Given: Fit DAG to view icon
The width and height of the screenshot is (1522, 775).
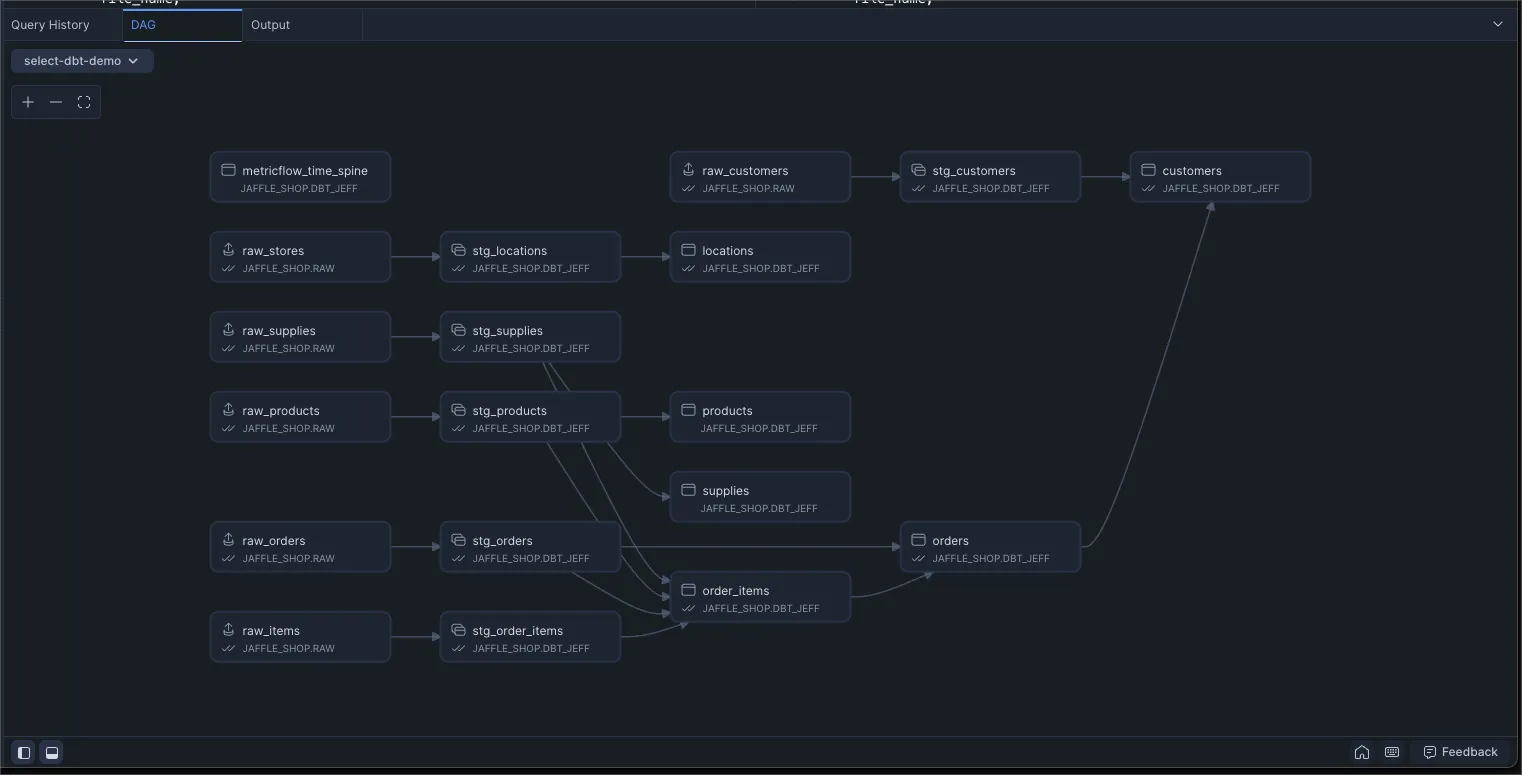Looking at the screenshot, I should [84, 102].
